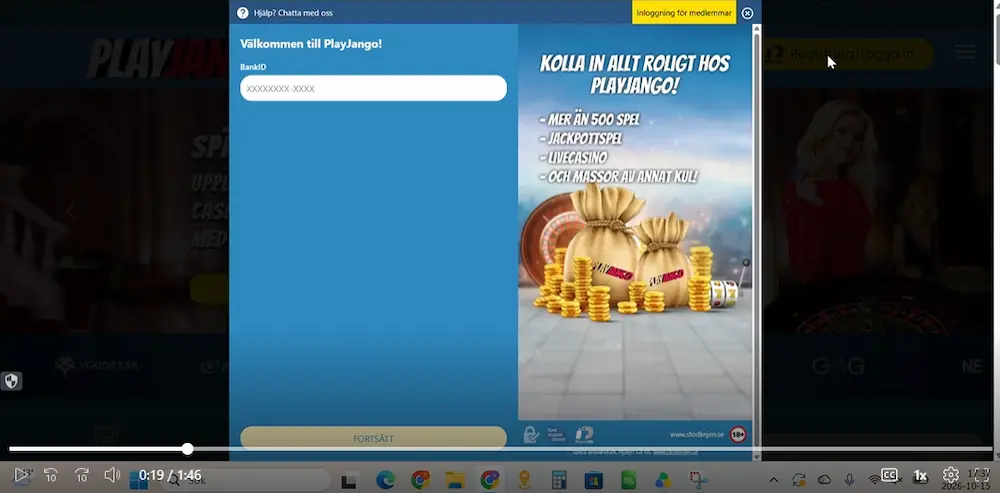
Task: Open the Maps pin app on taskbar
Action: (524, 480)
